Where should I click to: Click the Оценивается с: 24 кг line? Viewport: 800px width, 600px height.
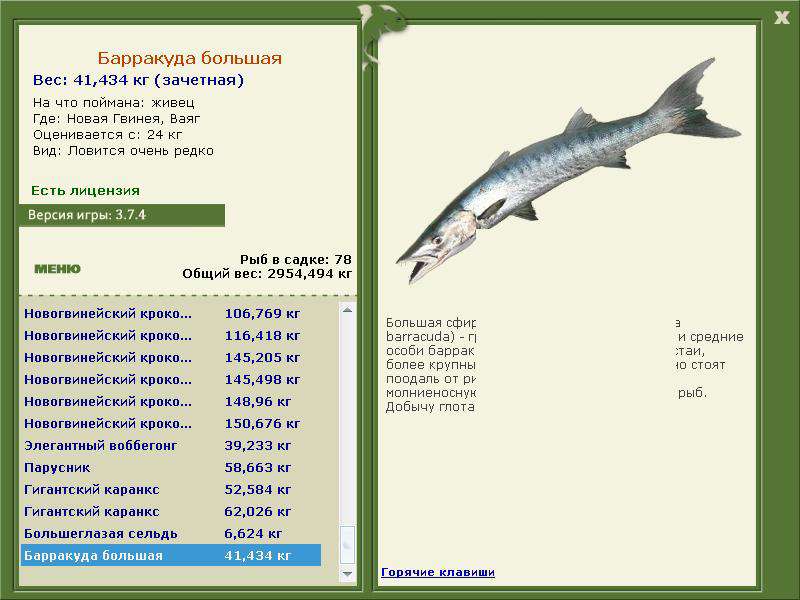pos(107,135)
